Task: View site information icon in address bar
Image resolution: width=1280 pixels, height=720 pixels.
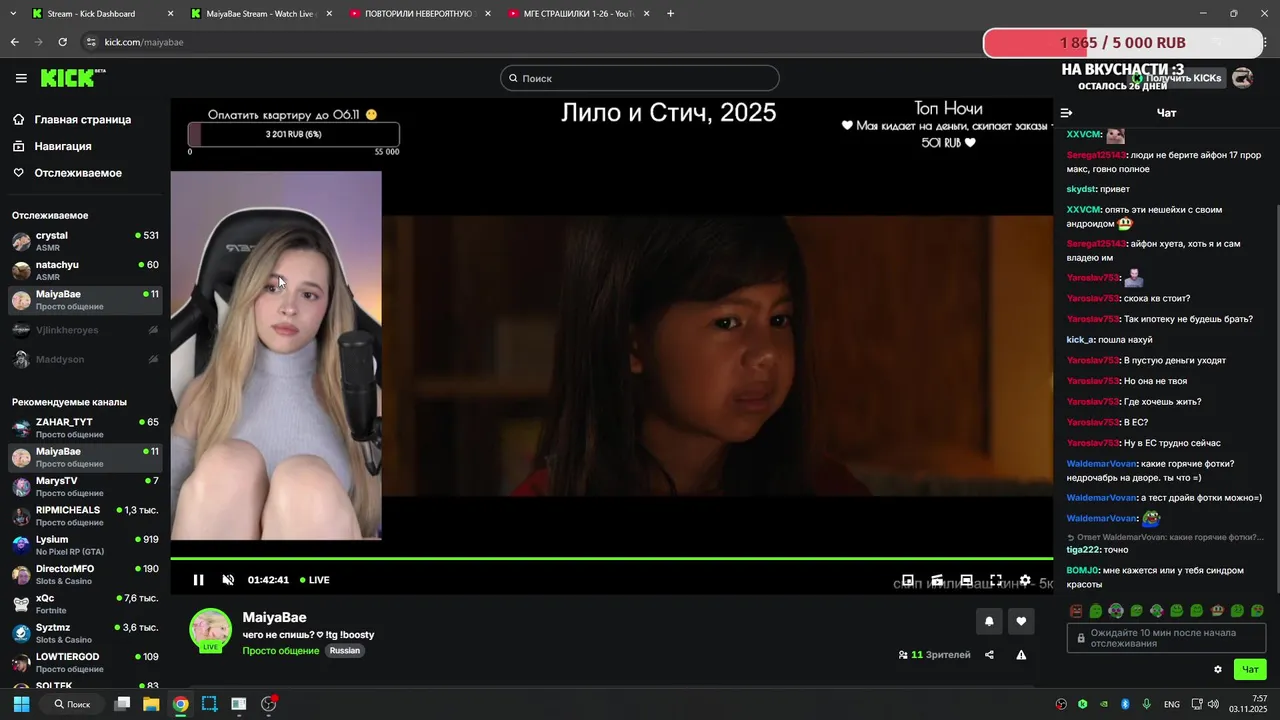Action: (91, 42)
